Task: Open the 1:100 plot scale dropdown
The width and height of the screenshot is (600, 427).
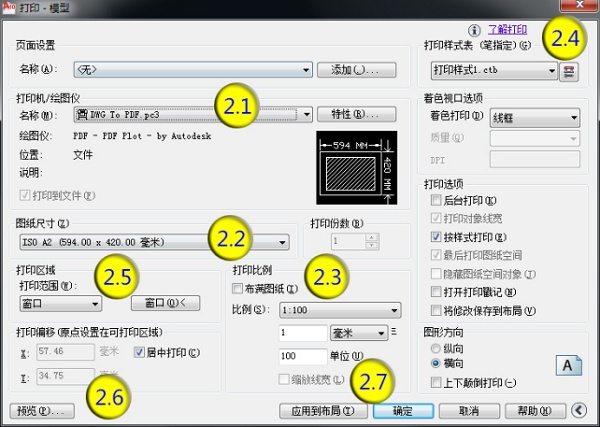Action: coord(393,310)
